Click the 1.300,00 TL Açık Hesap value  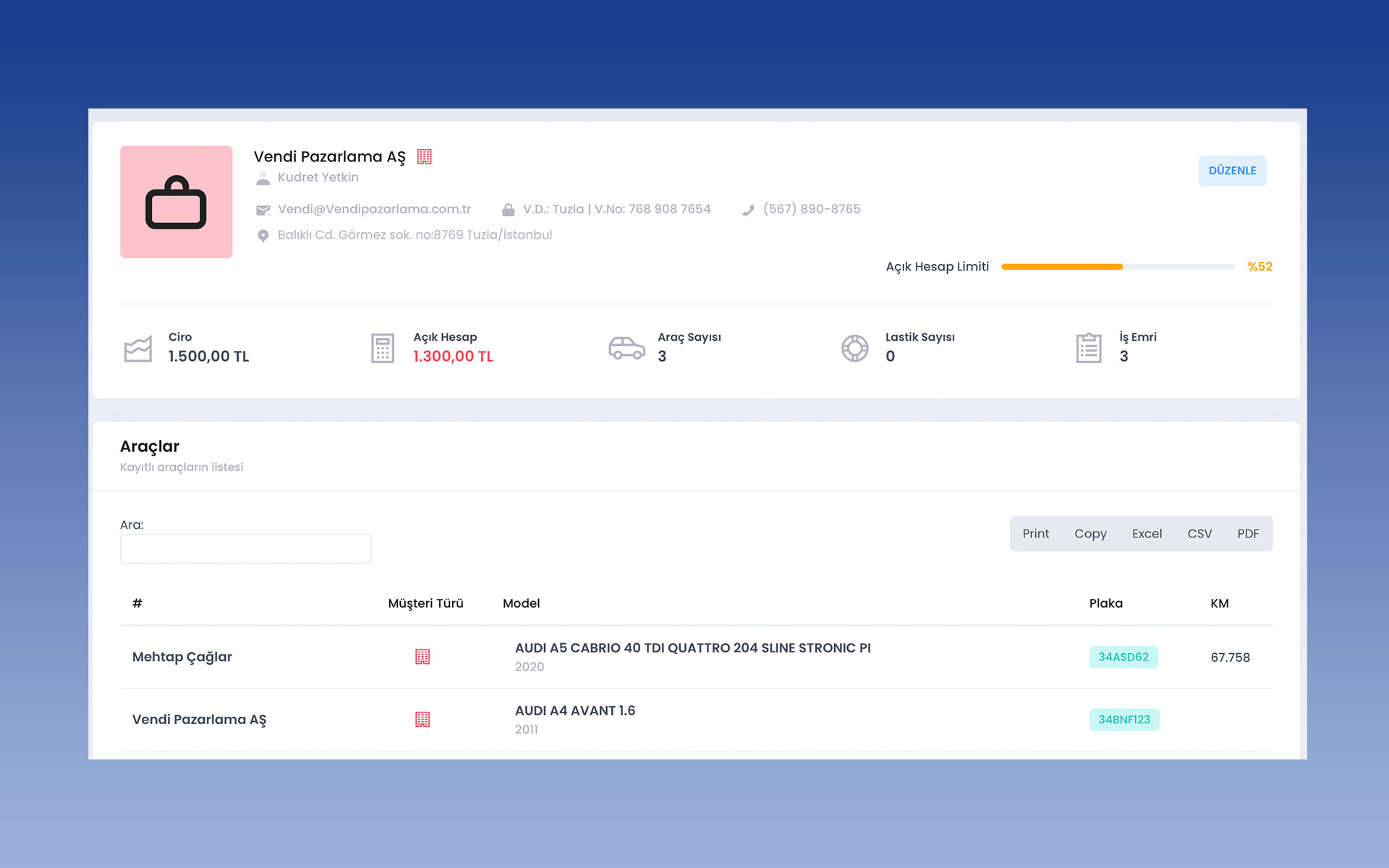[453, 357]
